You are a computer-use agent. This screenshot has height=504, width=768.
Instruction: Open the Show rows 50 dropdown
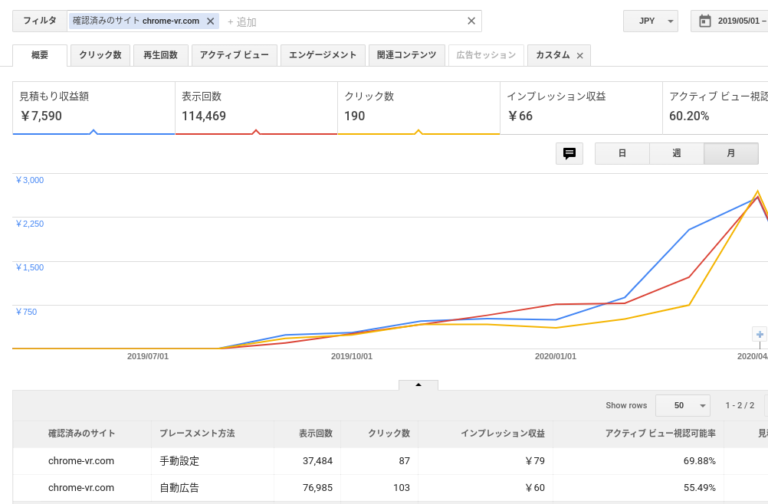(x=683, y=405)
